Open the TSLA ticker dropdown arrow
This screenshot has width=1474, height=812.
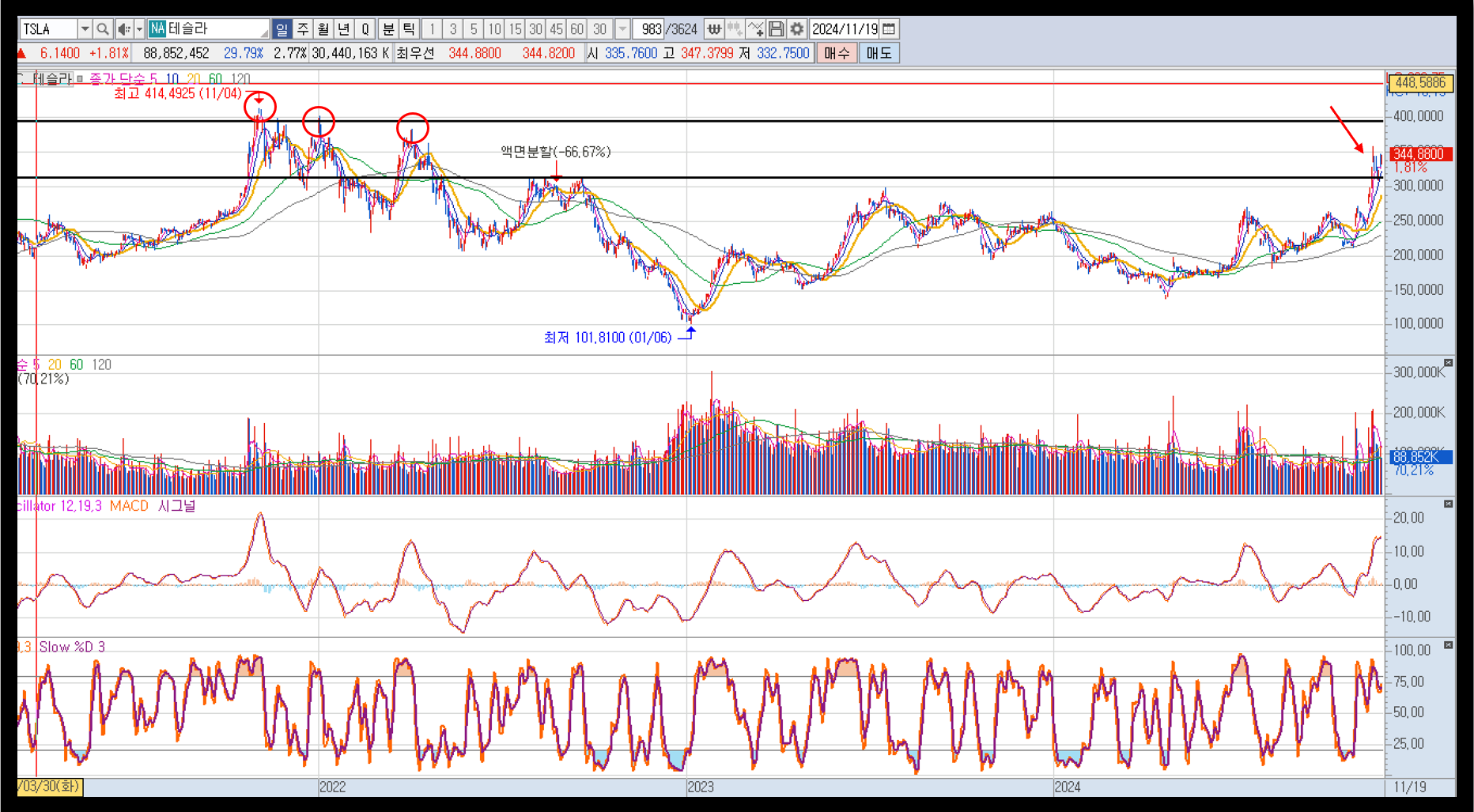(85, 29)
